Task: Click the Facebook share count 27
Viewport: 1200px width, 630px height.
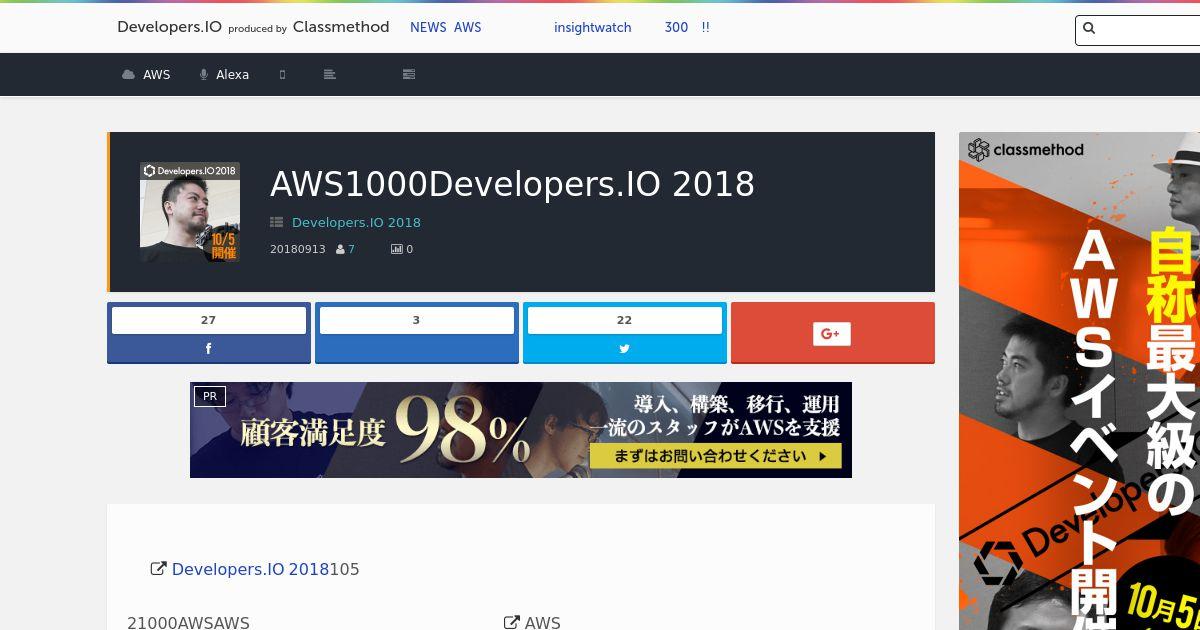Action: click(x=209, y=320)
